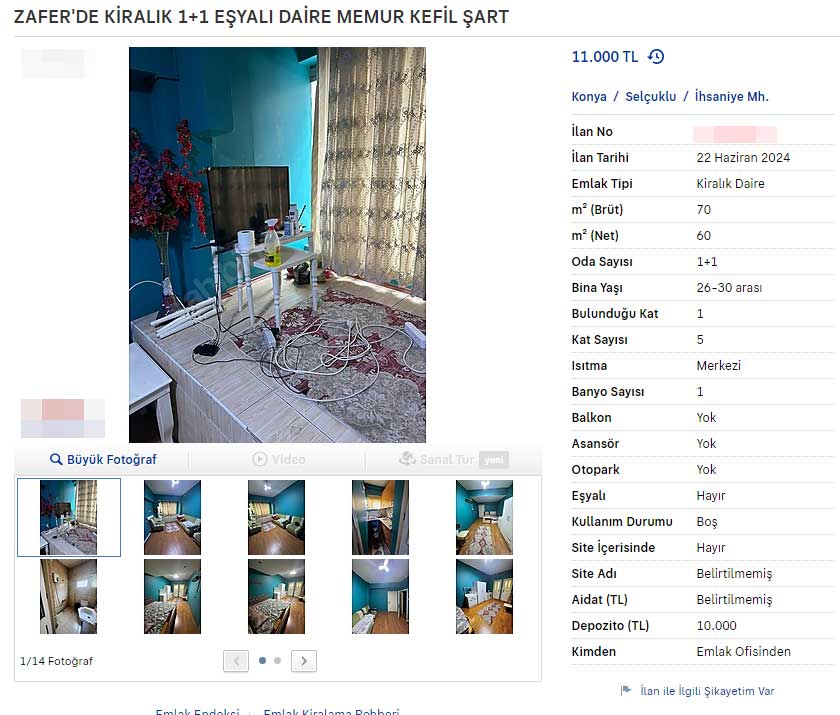Open price history clock icon
The image size is (840, 715).
click(x=656, y=56)
